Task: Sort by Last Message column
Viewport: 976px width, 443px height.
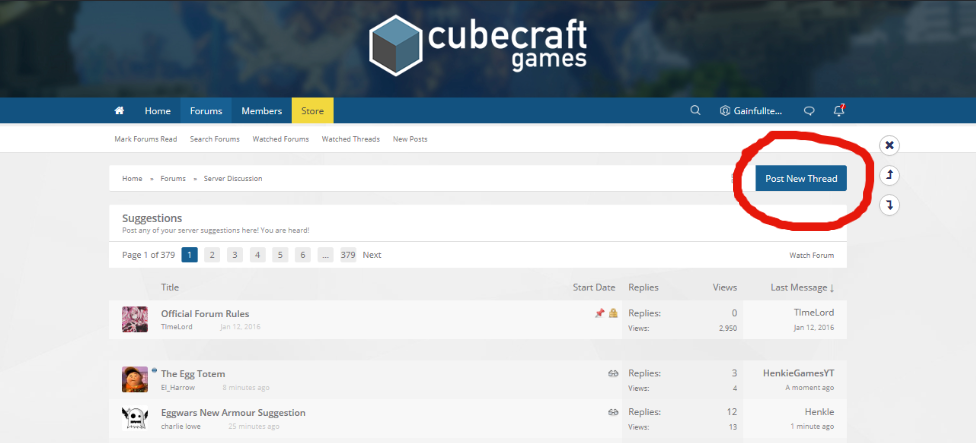Action: [802, 287]
